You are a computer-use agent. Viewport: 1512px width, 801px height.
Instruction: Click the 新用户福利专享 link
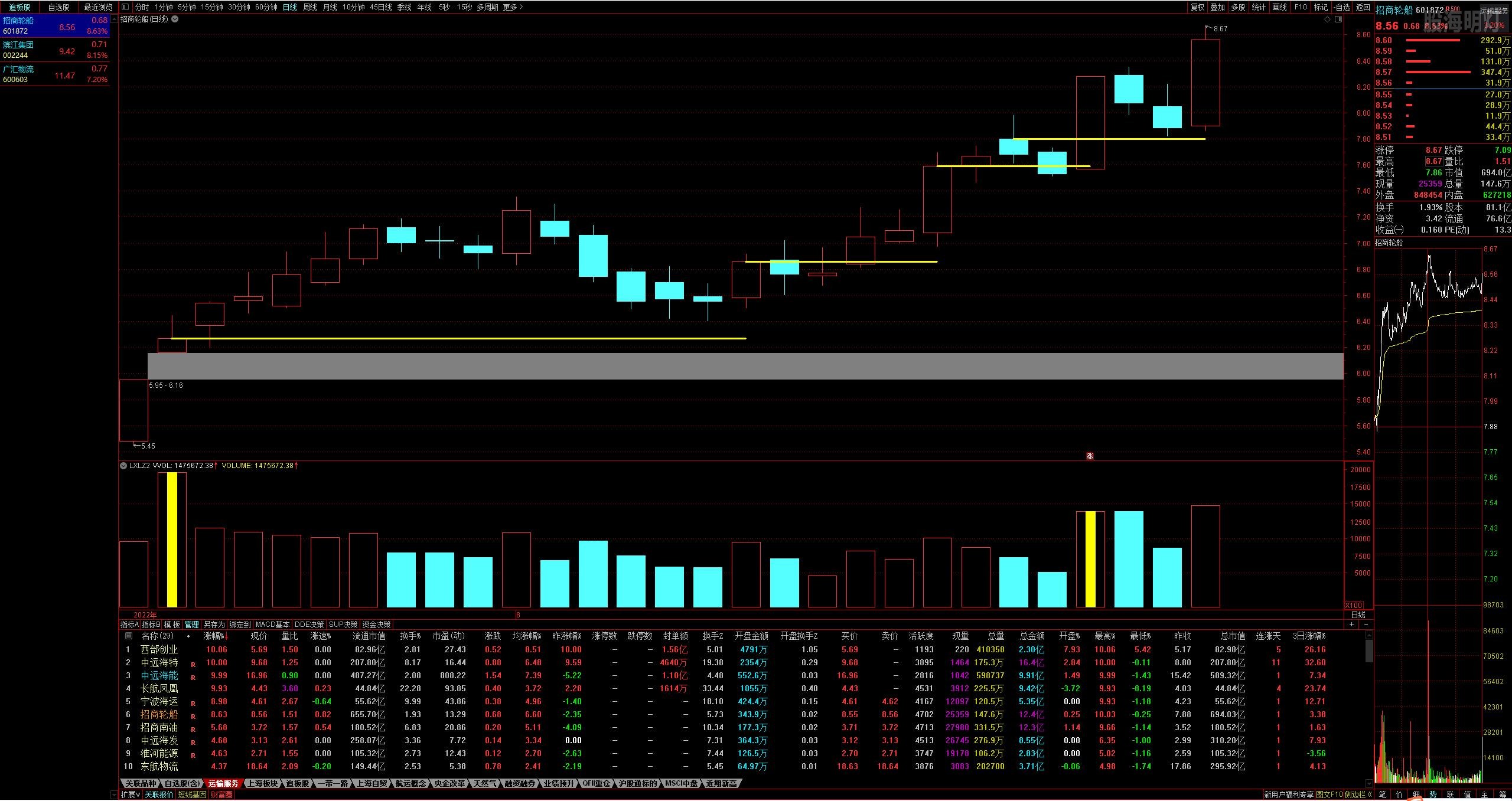point(1289,795)
